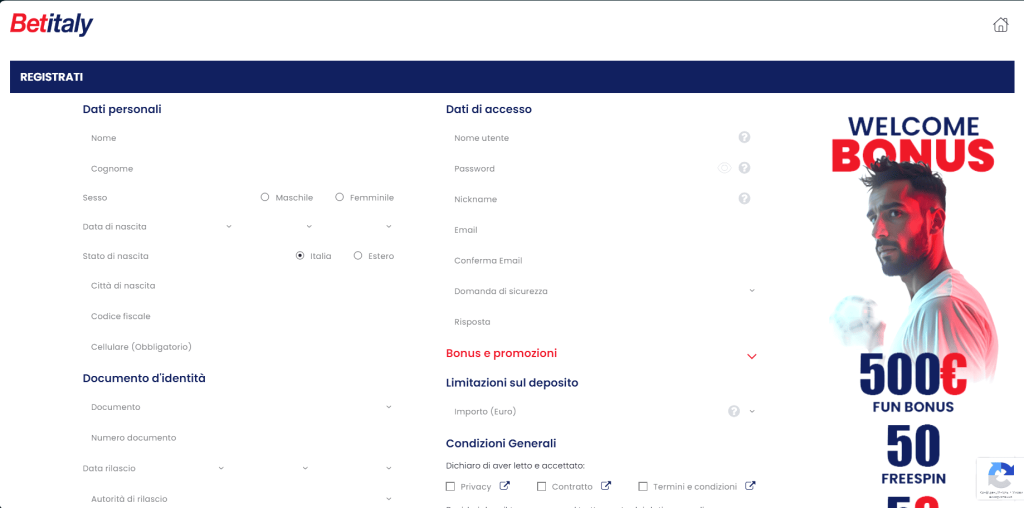The width and height of the screenshot is (1024, 508).
Task: Check the Privacy checkbox
Action: click(x=450, y=487)
